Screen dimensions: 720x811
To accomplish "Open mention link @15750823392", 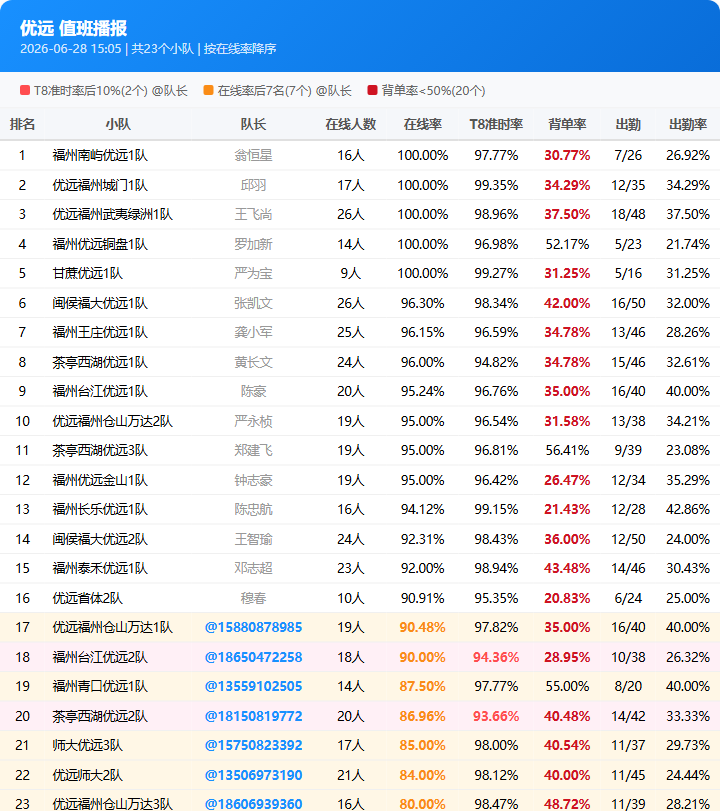I will 253,745.
